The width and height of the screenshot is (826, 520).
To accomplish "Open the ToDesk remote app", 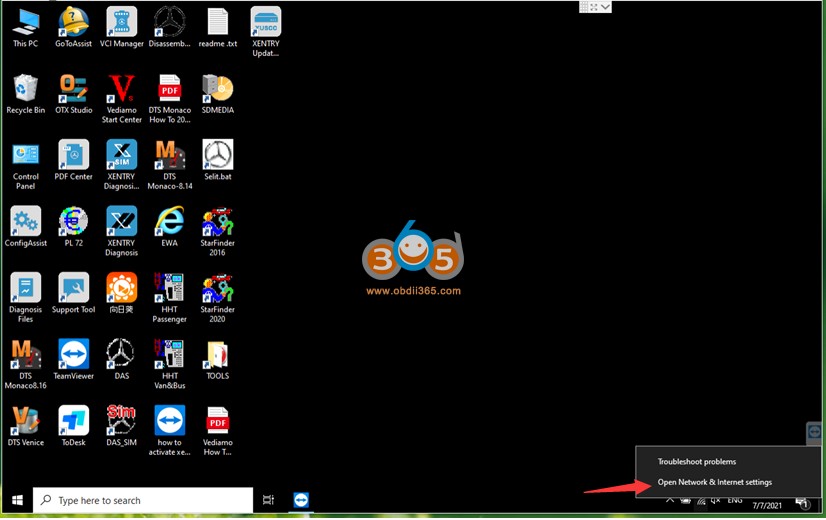I will click(x=73, y=427).
